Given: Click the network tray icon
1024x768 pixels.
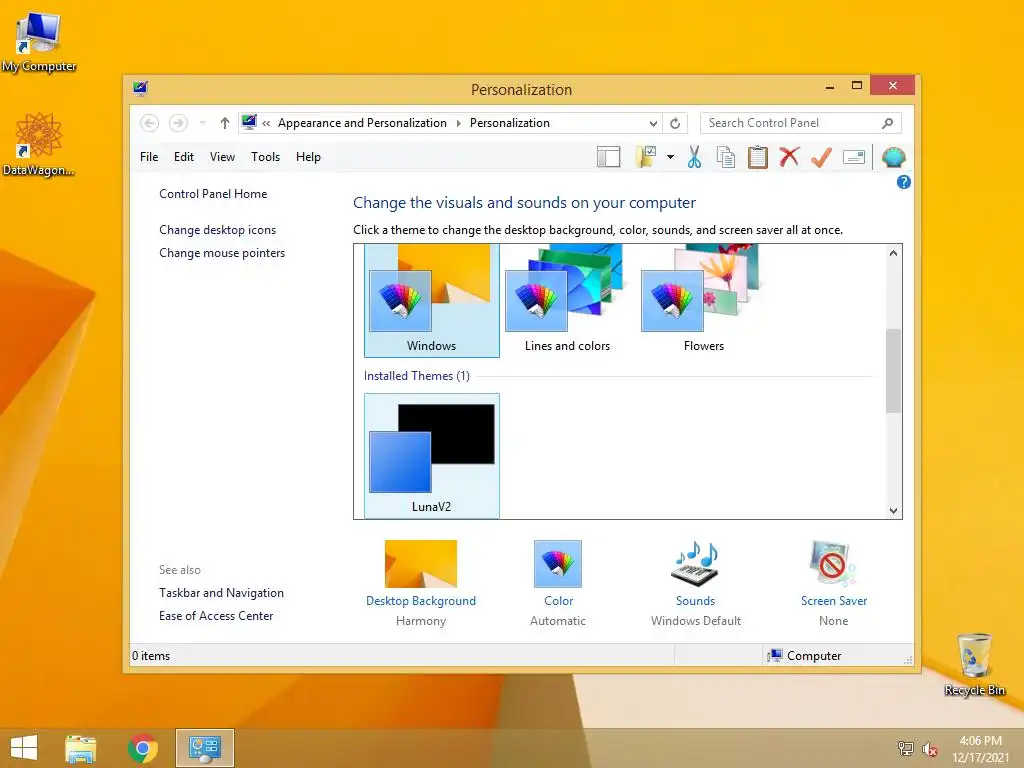Looking at the screenshot, I should [906, 748].
